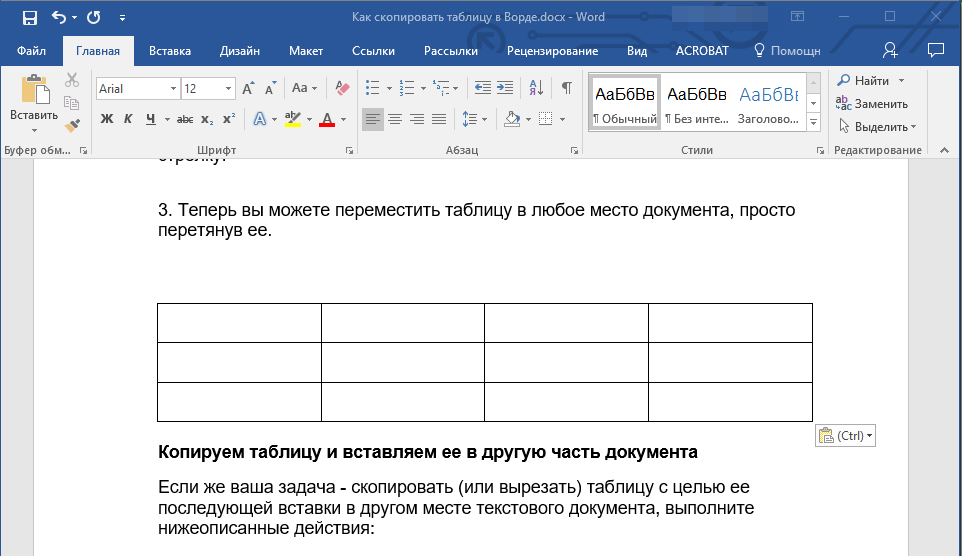Show paragraph marks with the pilcrow icon

[x=566, y=88]
